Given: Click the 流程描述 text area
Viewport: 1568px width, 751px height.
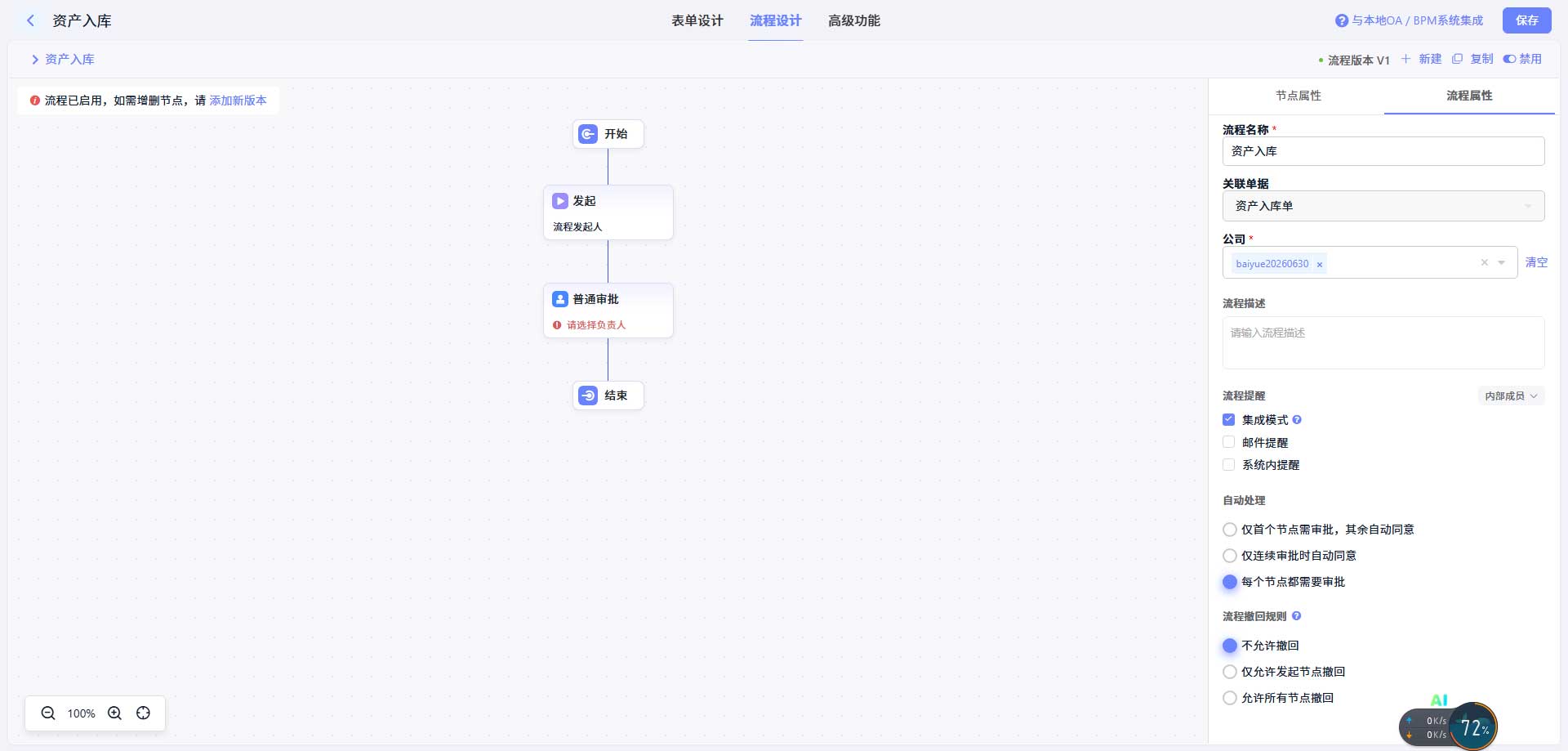Looking at the screenshot, I should pyautogui.click(x=1383, y=342).
